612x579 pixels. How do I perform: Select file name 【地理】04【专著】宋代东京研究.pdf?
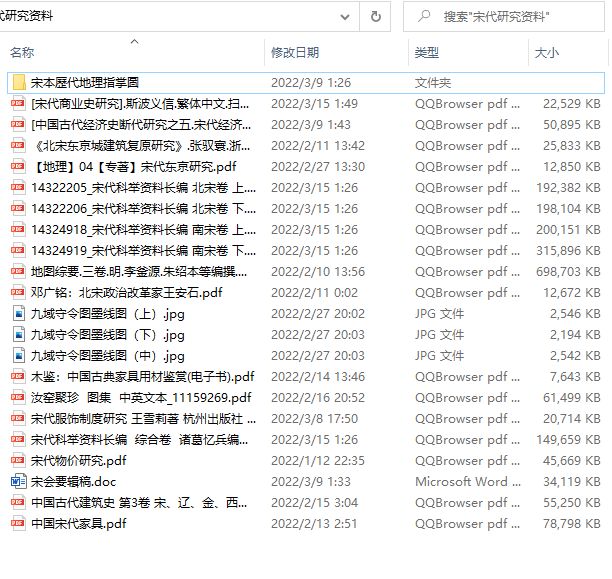(x=134, y=167)
